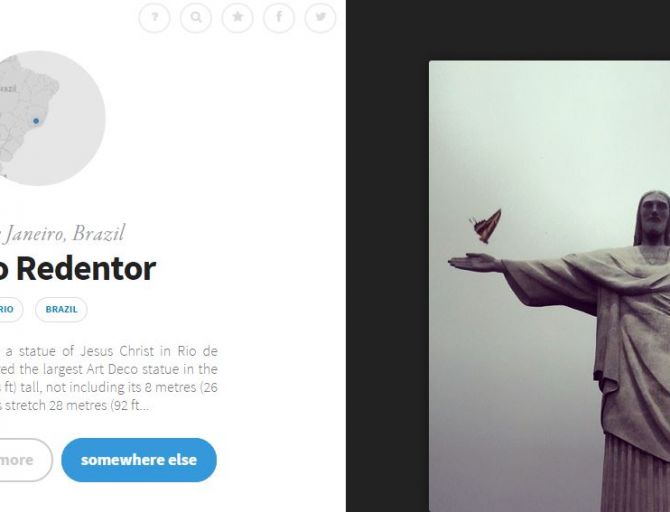This screenshot has width=670, height=512.
Task: Click the blue location dot on map
Action: coord(36,121)
